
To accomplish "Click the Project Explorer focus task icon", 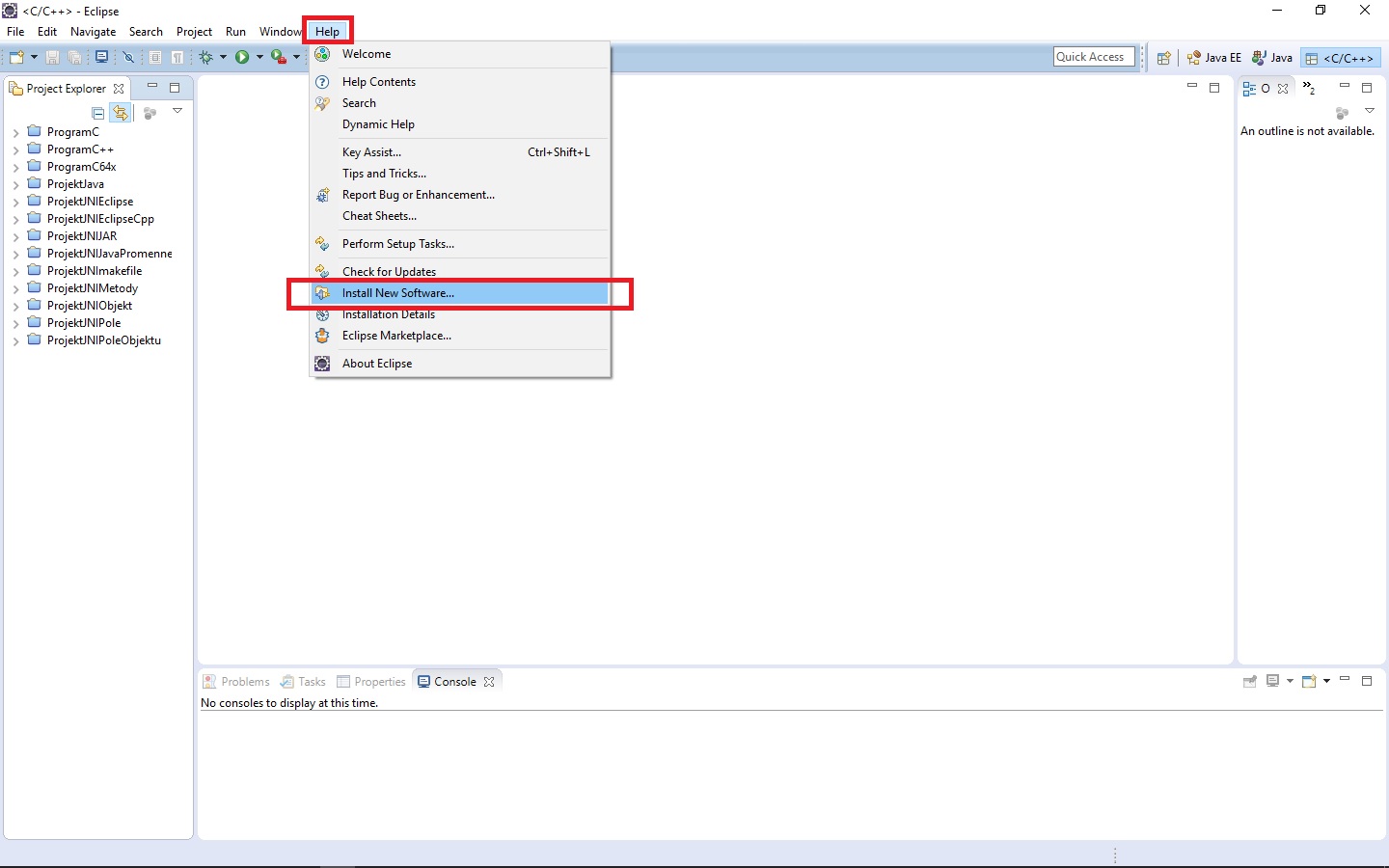I will 150,113.
